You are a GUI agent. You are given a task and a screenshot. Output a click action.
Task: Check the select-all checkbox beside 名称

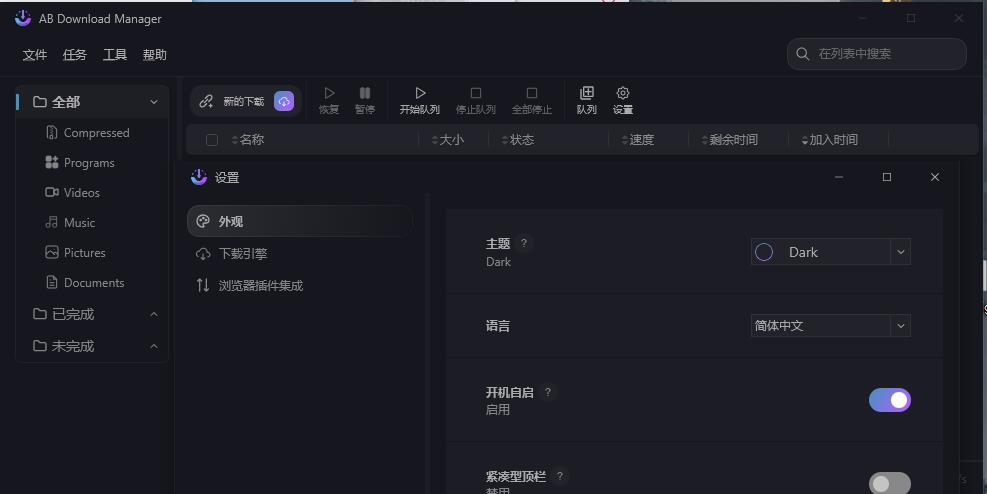(x=212, y=140)
